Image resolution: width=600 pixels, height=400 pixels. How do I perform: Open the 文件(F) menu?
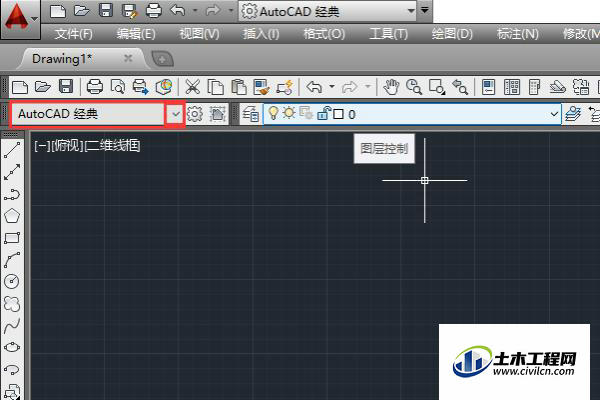[73, 34]
